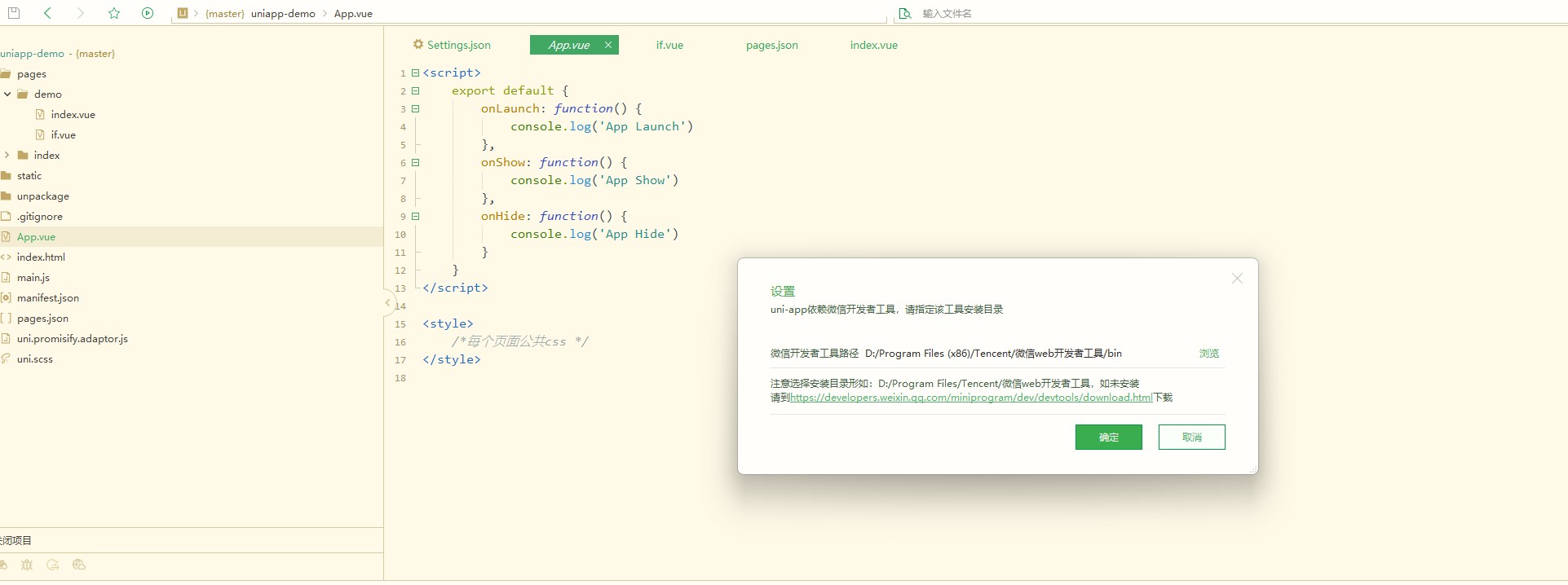
Task: Fold the onHide function at line 9
Action: coord(415,216)
